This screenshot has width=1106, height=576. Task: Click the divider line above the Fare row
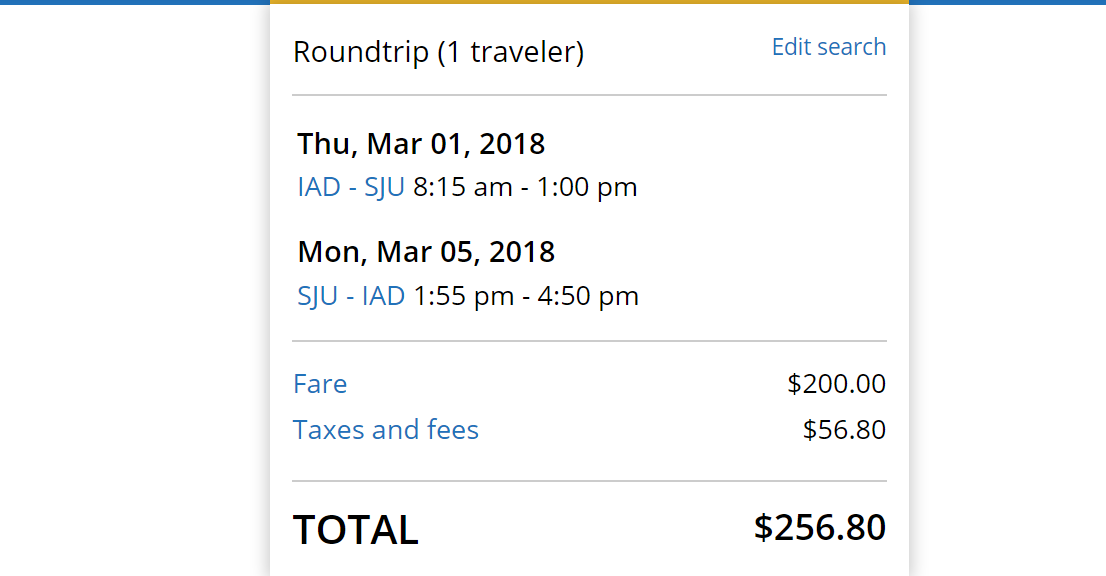(x=589, y=341)
